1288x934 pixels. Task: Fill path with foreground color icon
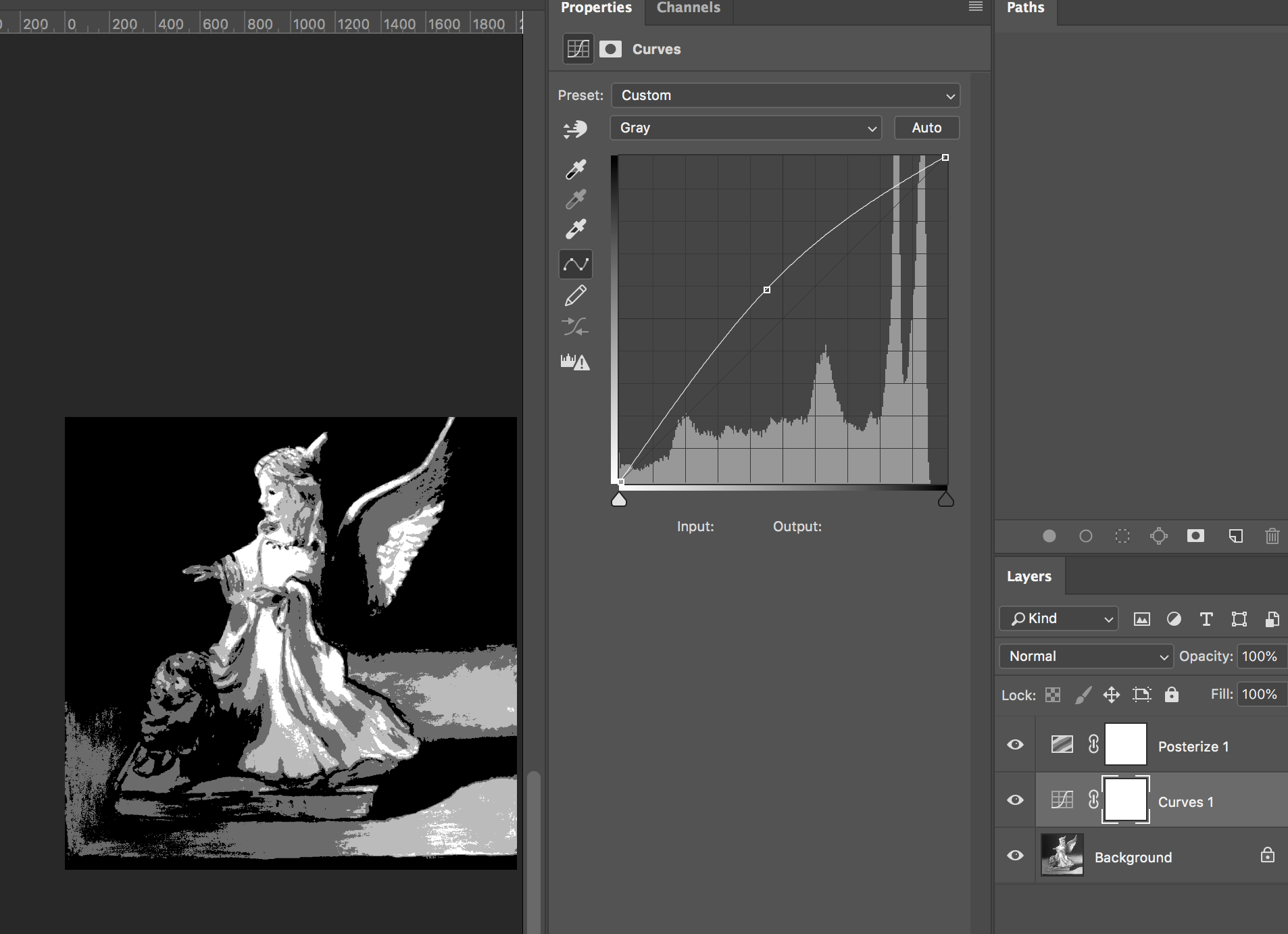pos(1049,536)
